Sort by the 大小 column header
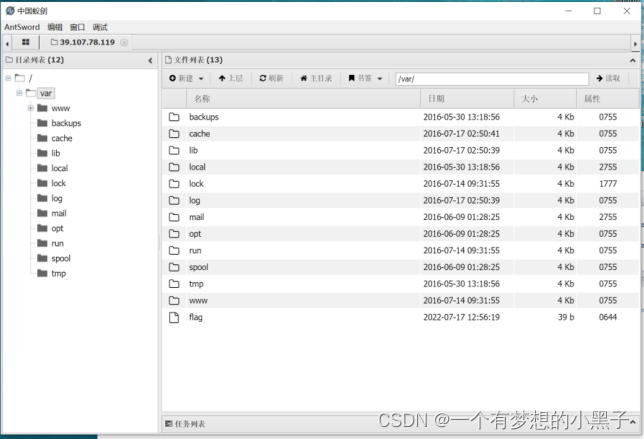 [x=545, y=99]
